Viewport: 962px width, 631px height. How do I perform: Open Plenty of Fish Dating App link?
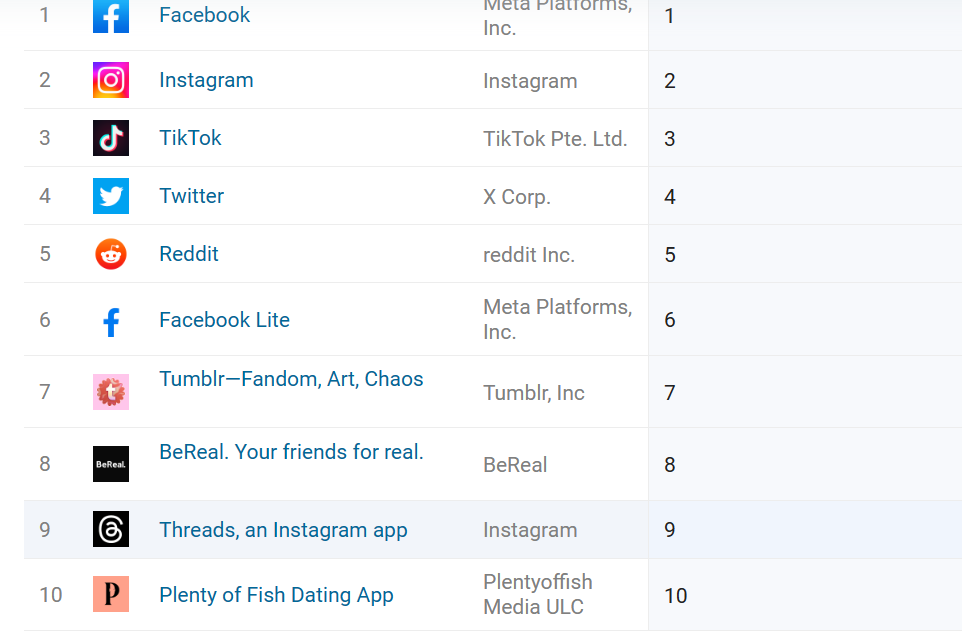276,595
